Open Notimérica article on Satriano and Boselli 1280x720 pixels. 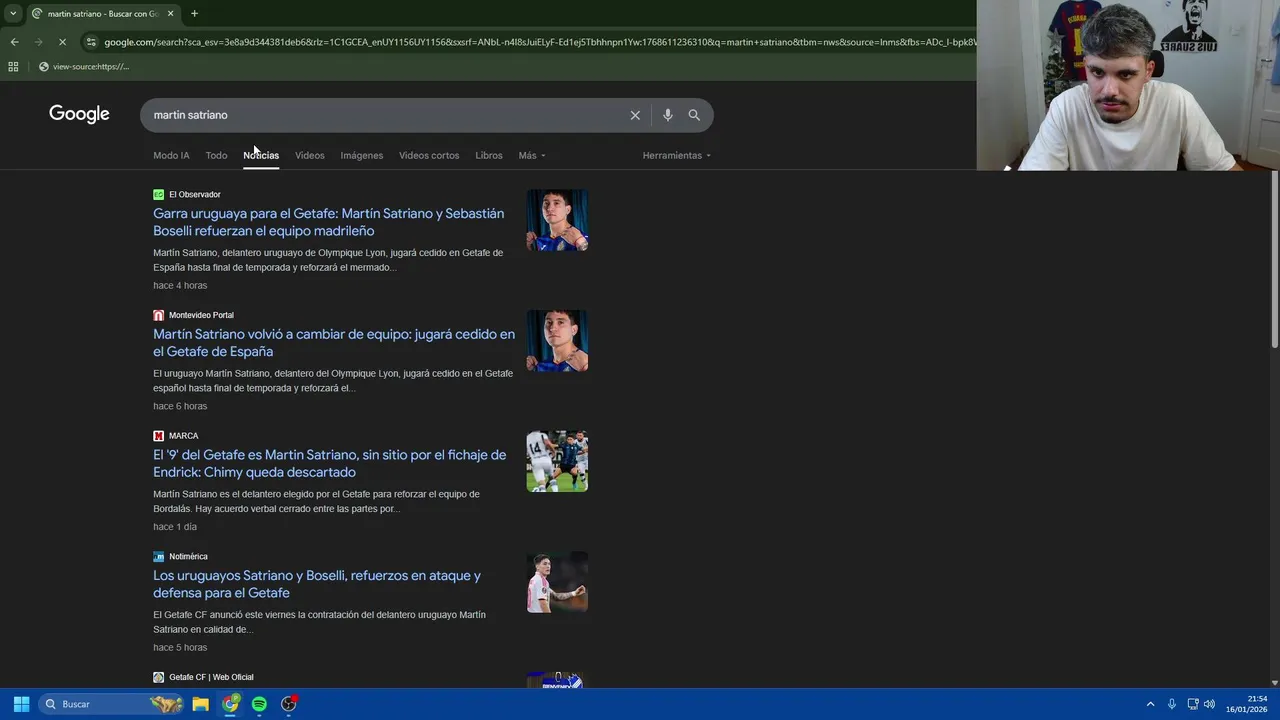pyautogui.click(x=317, y=584)
